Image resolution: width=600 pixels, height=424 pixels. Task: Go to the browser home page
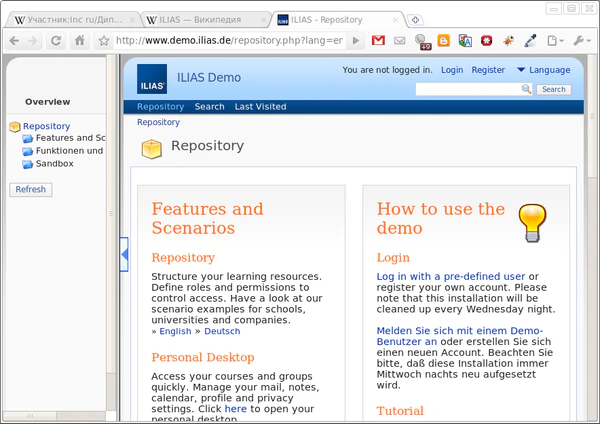point(80,41)
